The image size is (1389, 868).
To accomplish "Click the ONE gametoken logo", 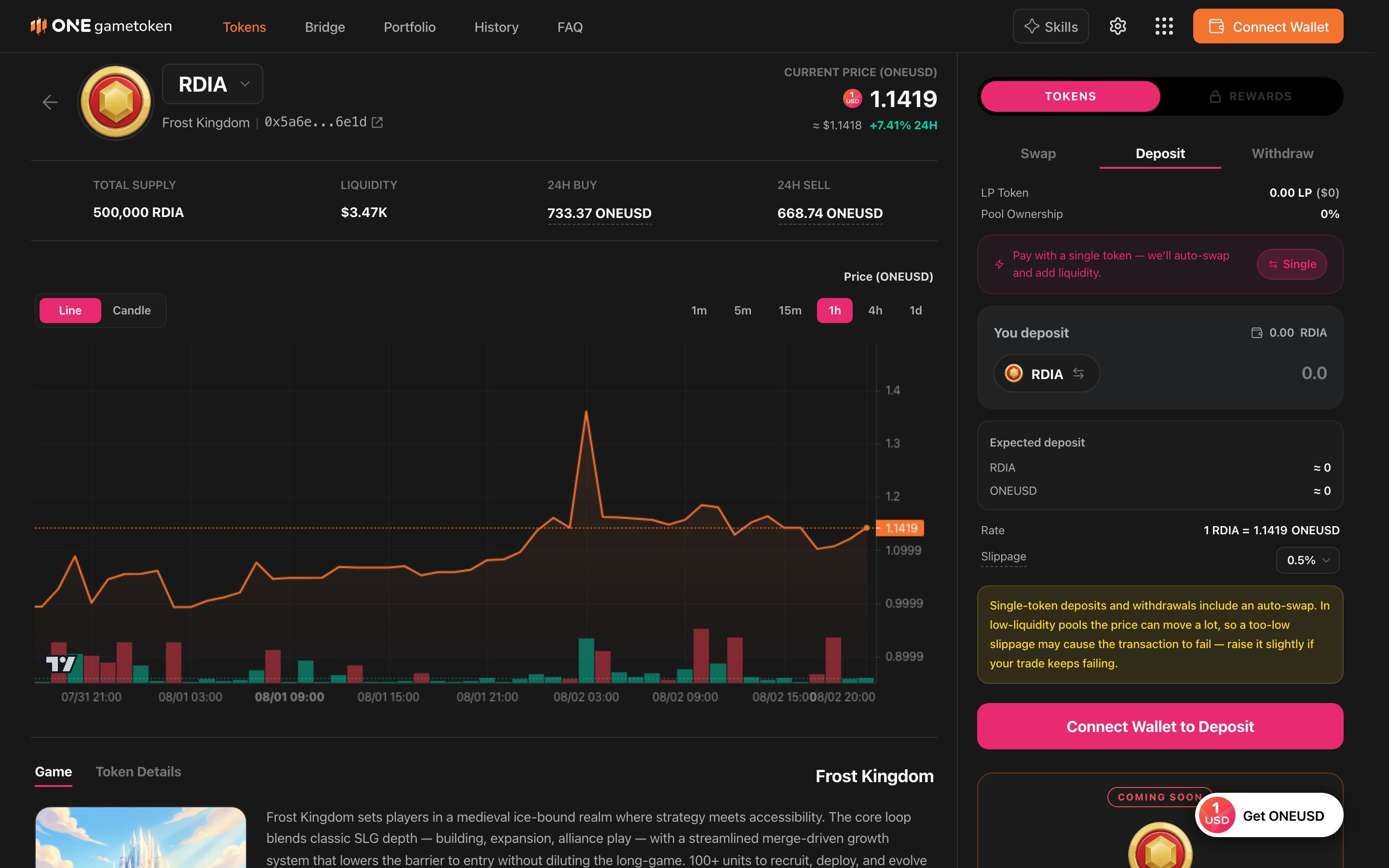I will coord(101,26).
